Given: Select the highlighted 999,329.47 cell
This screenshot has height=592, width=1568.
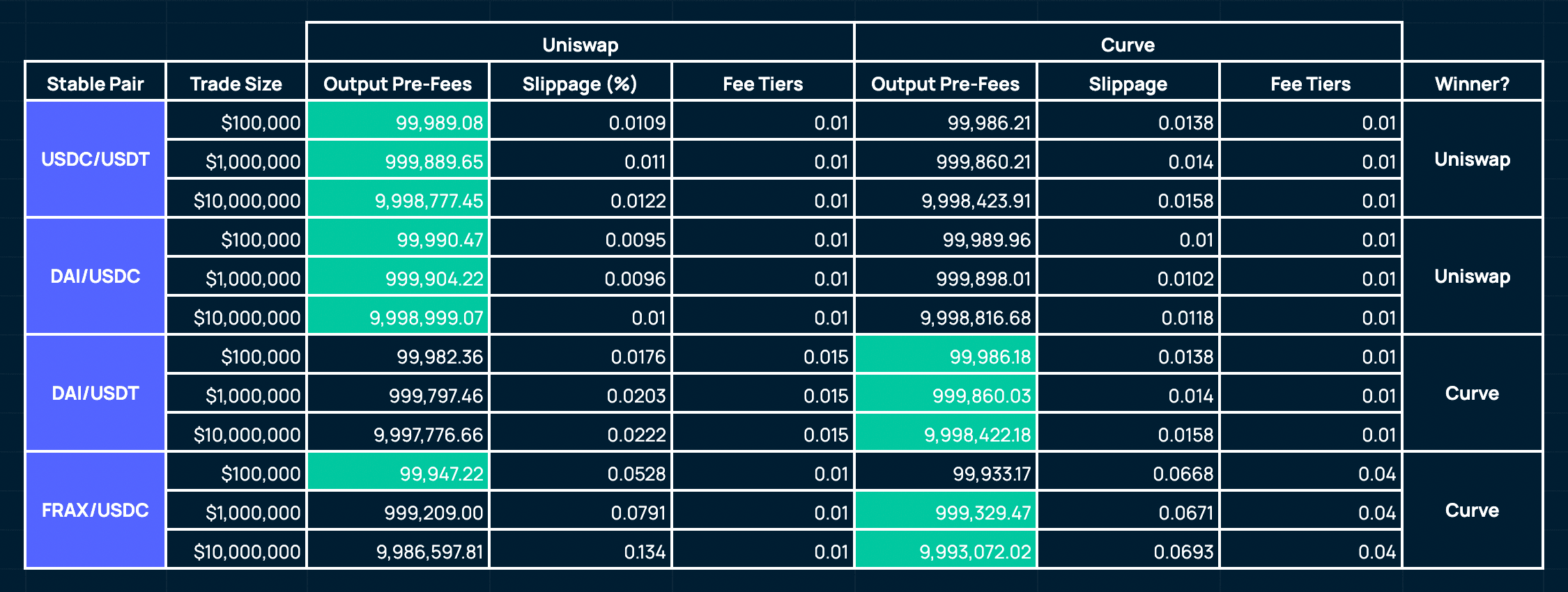Looking at the screenshot, I should 946,511.
